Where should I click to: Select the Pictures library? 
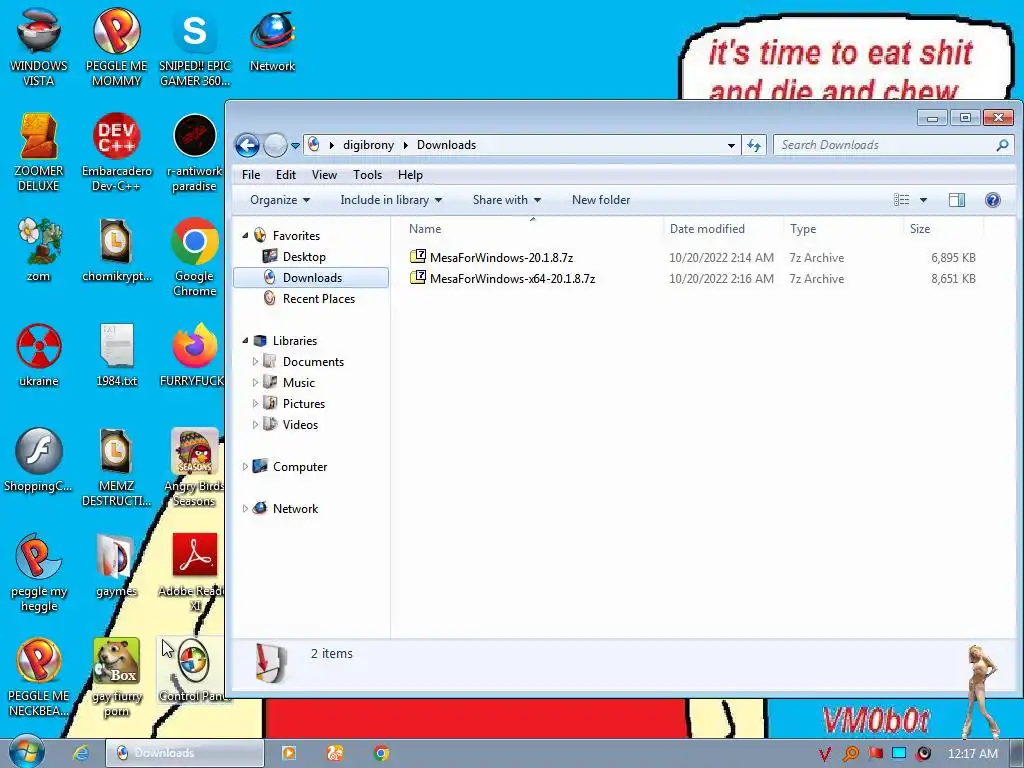(303, 404)
